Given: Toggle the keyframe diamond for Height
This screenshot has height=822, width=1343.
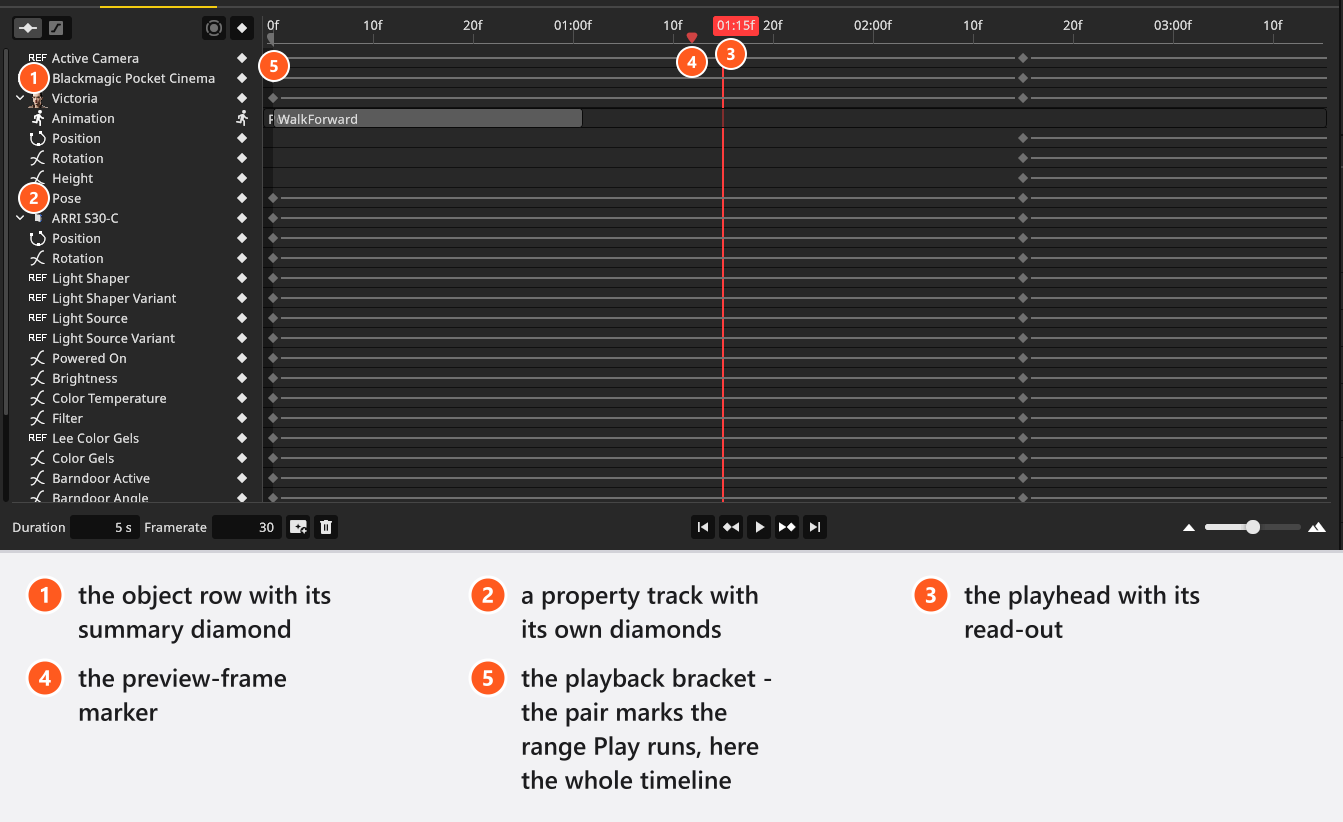Looking at the screenshot, I should 241,178.
